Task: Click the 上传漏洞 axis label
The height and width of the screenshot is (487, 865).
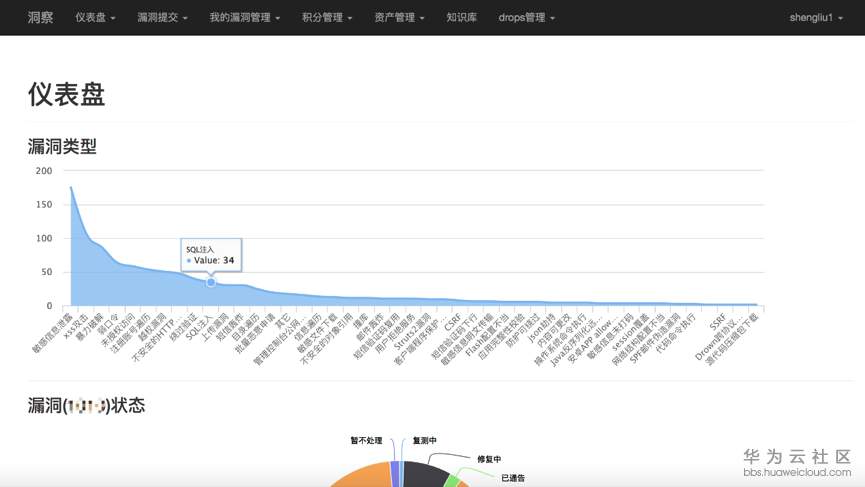Action: [214, 327]
